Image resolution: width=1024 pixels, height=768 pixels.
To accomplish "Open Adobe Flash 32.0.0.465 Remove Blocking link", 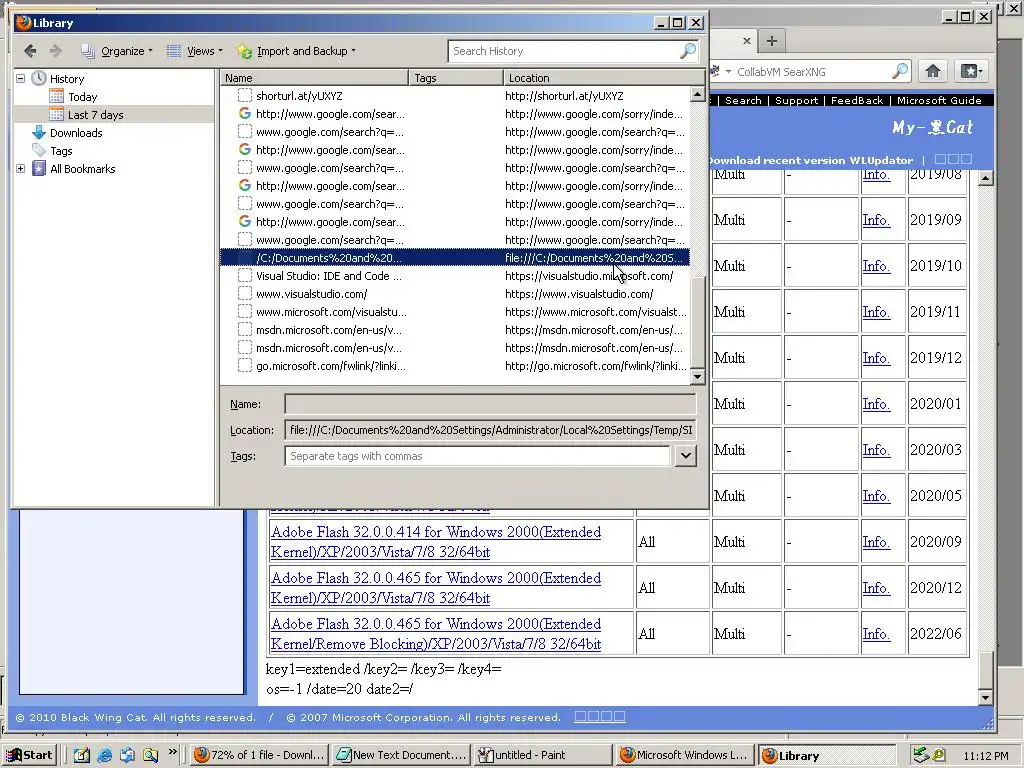I will pos(436,634).
